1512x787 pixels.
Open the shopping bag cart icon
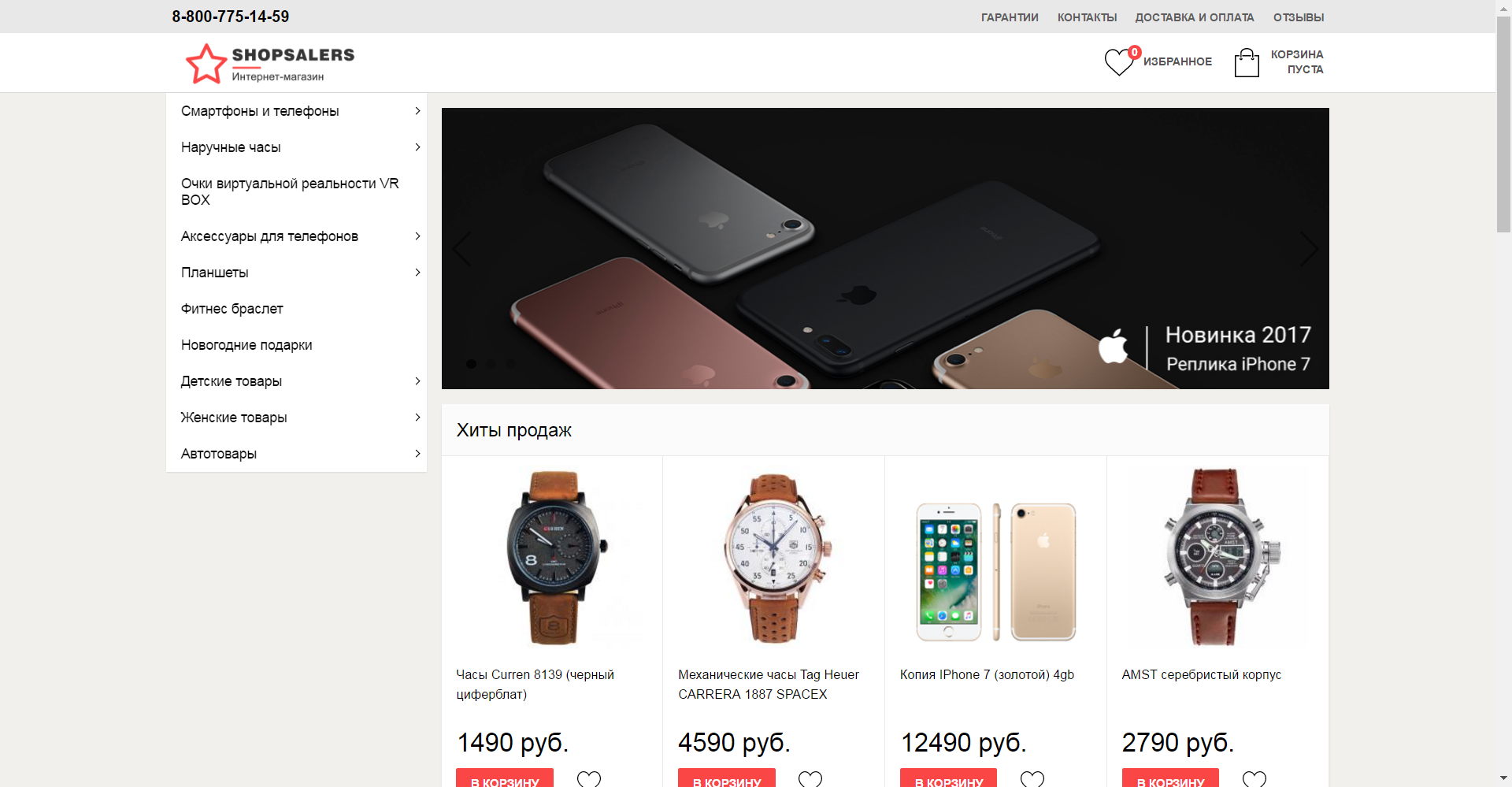tap(1247, 62)
